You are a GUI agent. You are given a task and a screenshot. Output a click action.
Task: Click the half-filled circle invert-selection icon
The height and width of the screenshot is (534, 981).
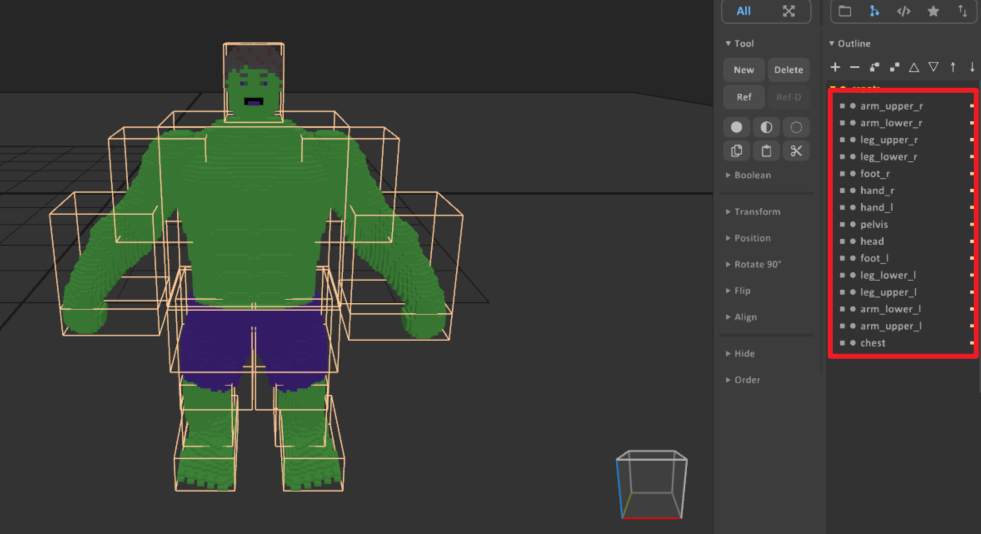pos(766,127)
